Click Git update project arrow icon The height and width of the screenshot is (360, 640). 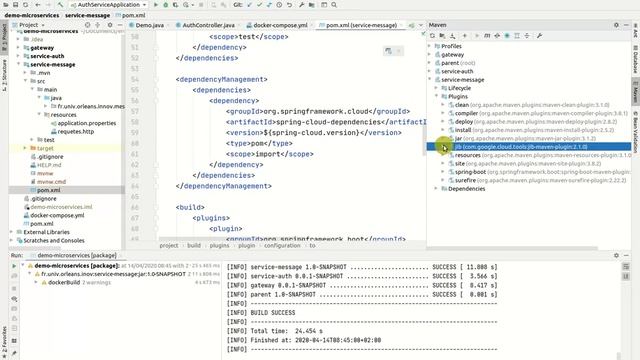[249, 5]
